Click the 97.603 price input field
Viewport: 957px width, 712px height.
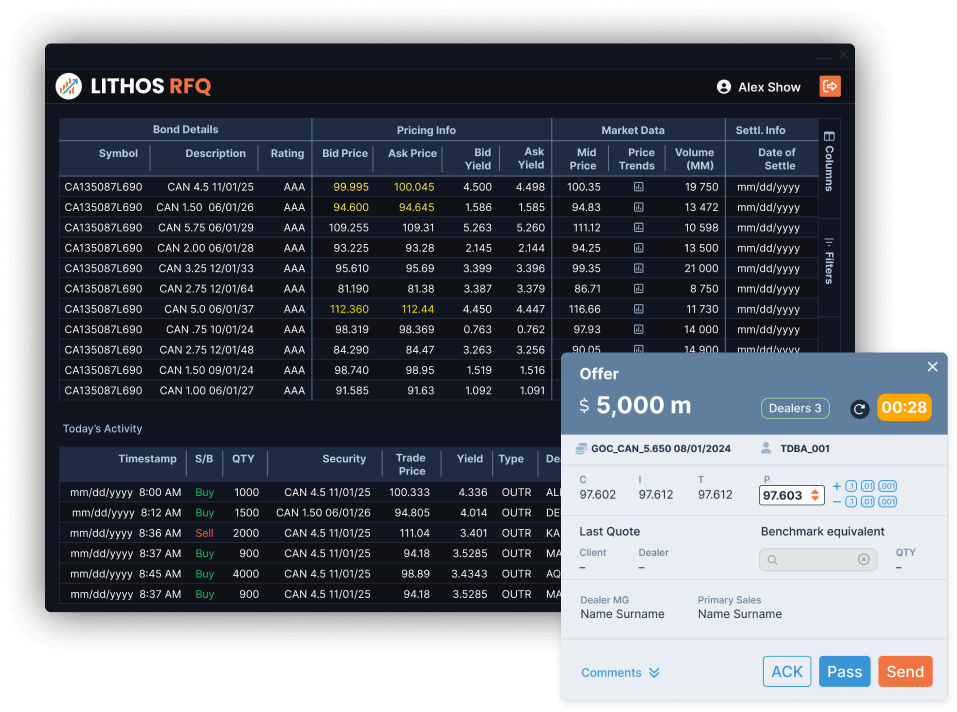click(791, 495)
